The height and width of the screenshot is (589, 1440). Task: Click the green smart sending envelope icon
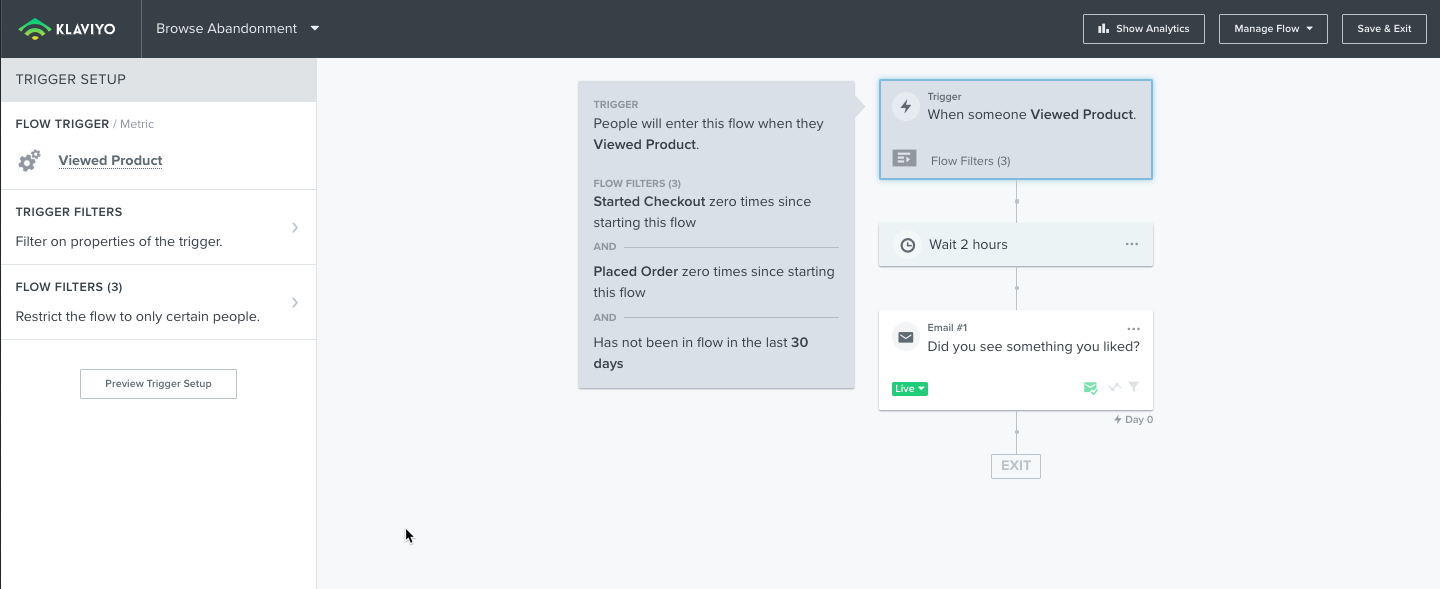tap(1091, 388)
